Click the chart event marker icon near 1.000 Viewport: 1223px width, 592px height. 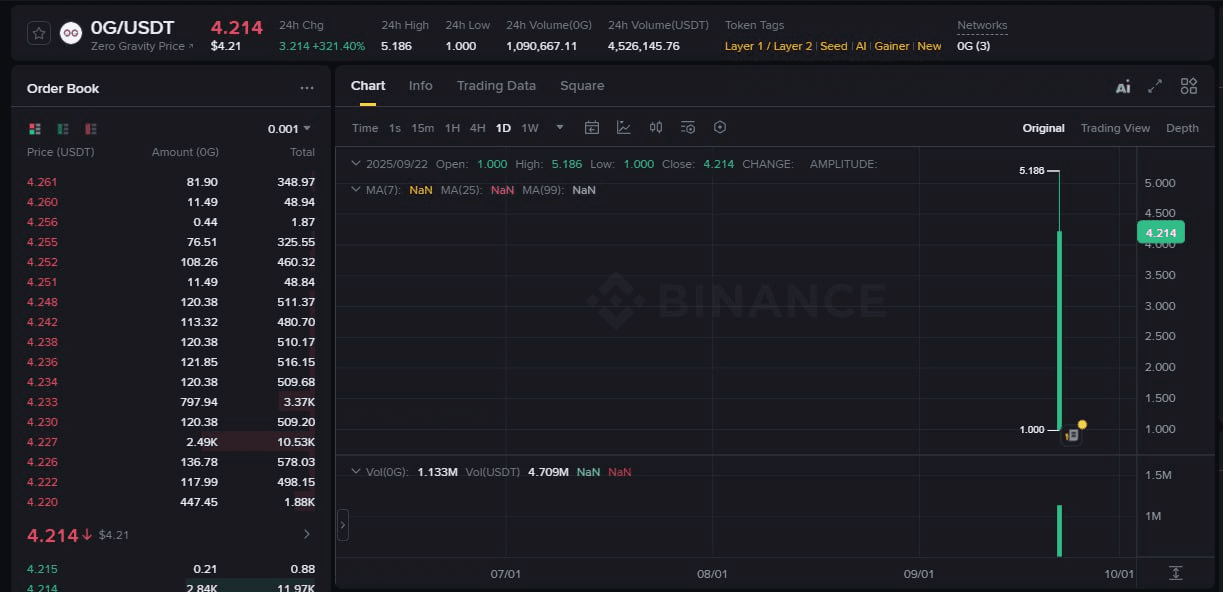[x=1071, y=435]
